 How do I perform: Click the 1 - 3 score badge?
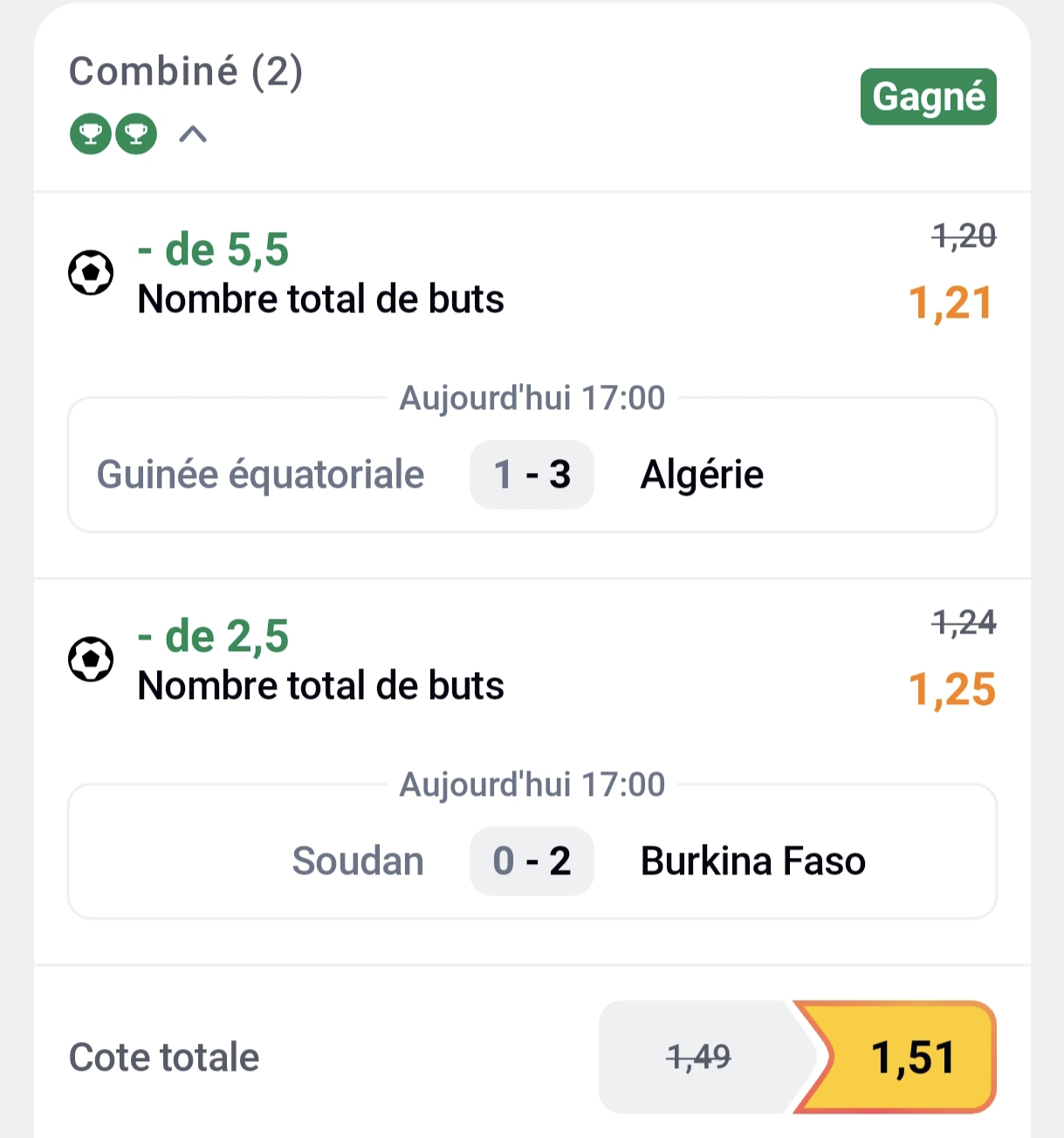click(532, 475)
